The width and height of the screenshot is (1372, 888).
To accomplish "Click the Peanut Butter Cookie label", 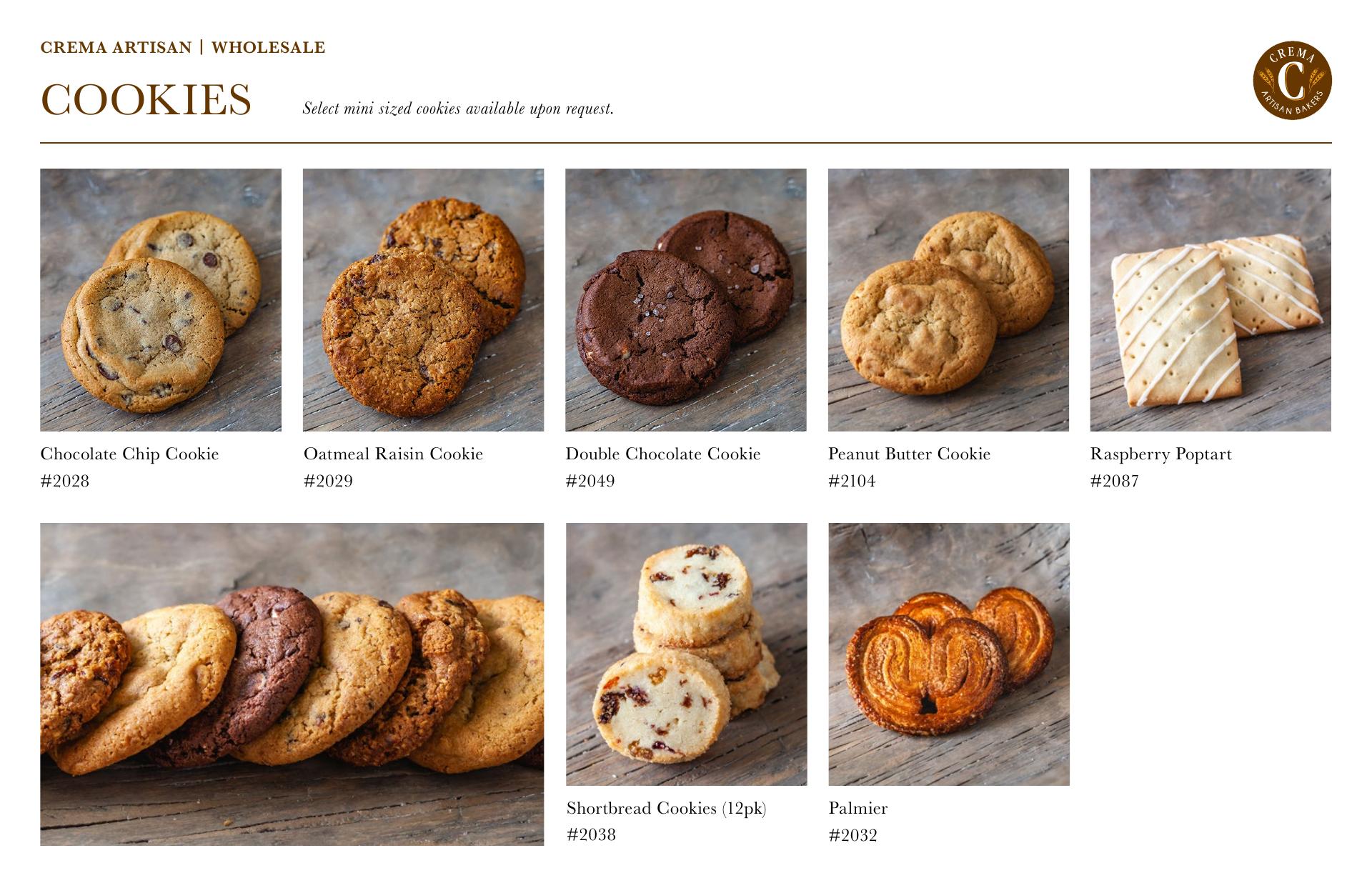I will point(909,454).
